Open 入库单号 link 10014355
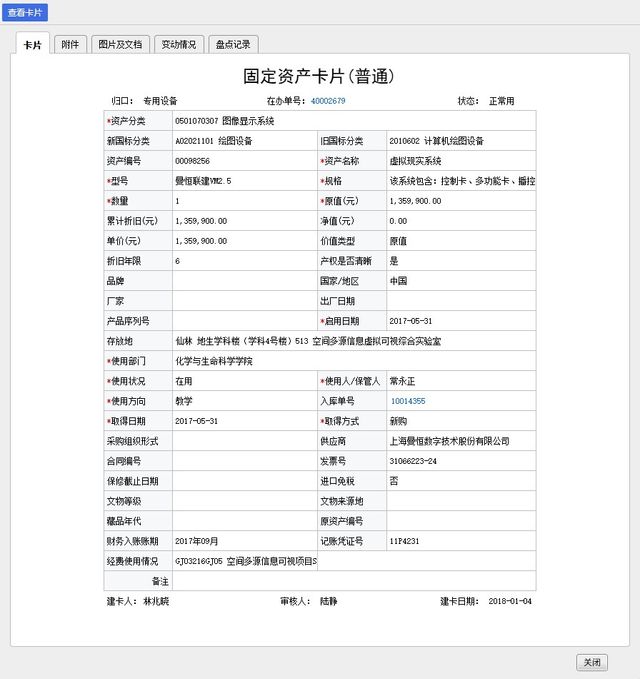The width and height of the screenshot is (640, 679). pos(407,401)
